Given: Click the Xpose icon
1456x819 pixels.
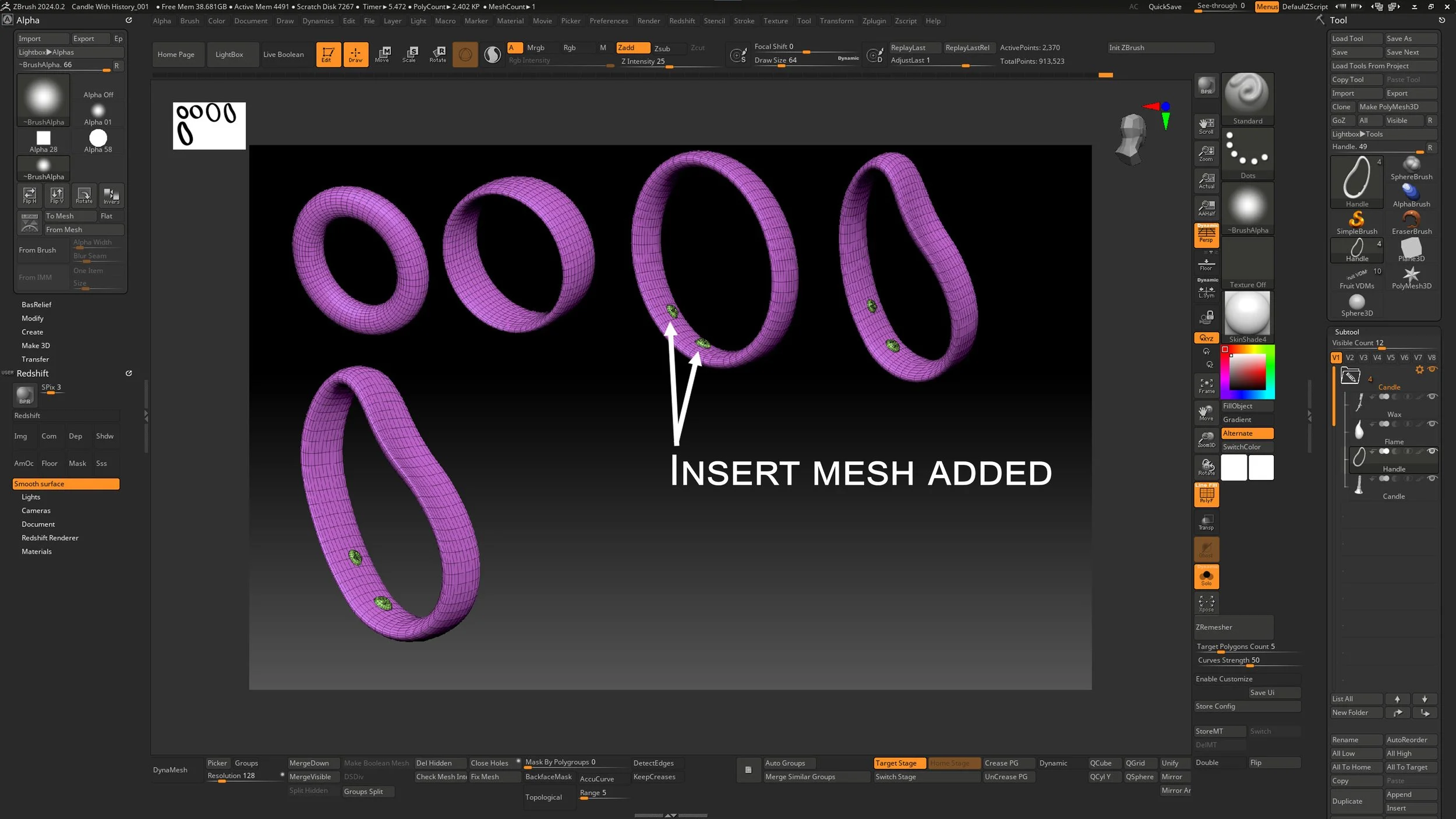Looking at the screenshot, I should coord(1206,603).
